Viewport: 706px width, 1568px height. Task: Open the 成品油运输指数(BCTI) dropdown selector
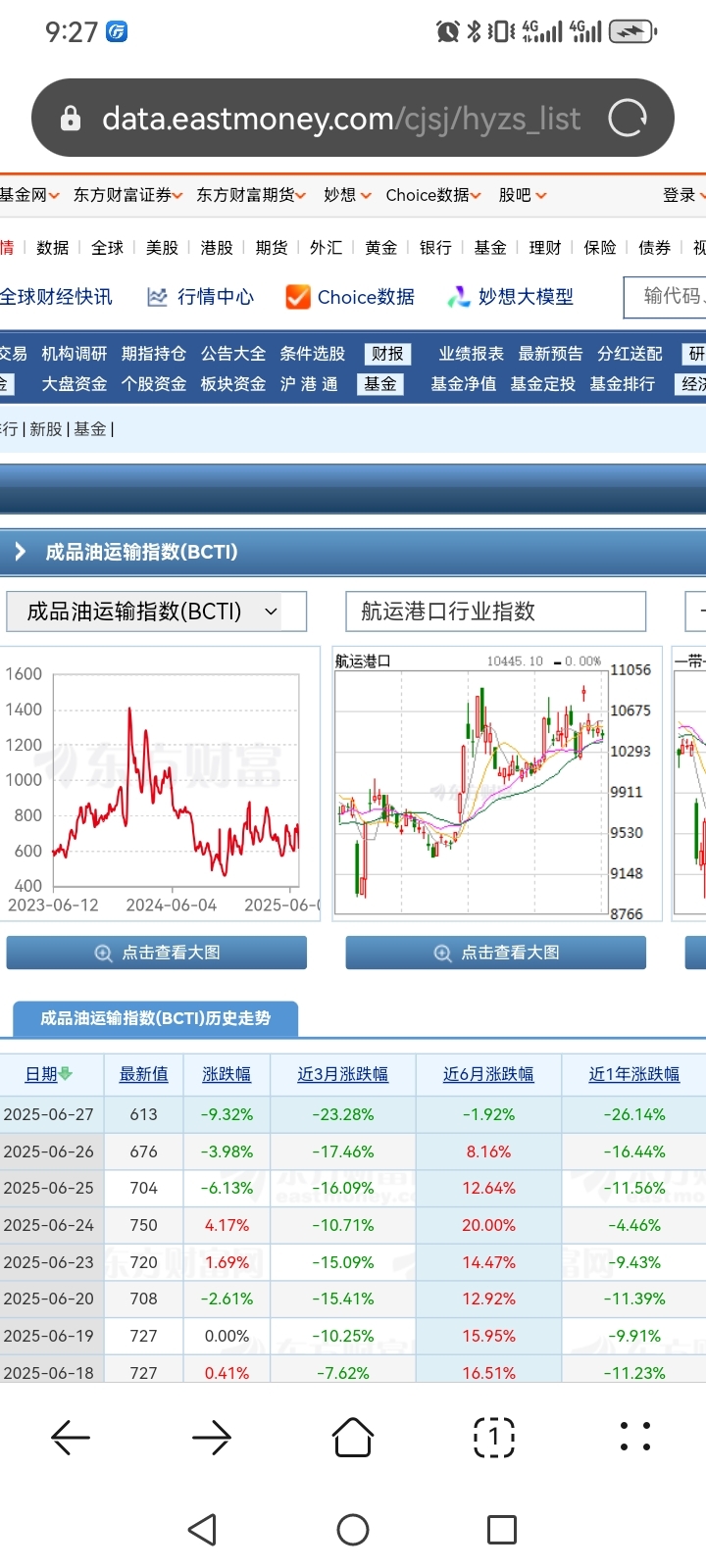point(156,612)
